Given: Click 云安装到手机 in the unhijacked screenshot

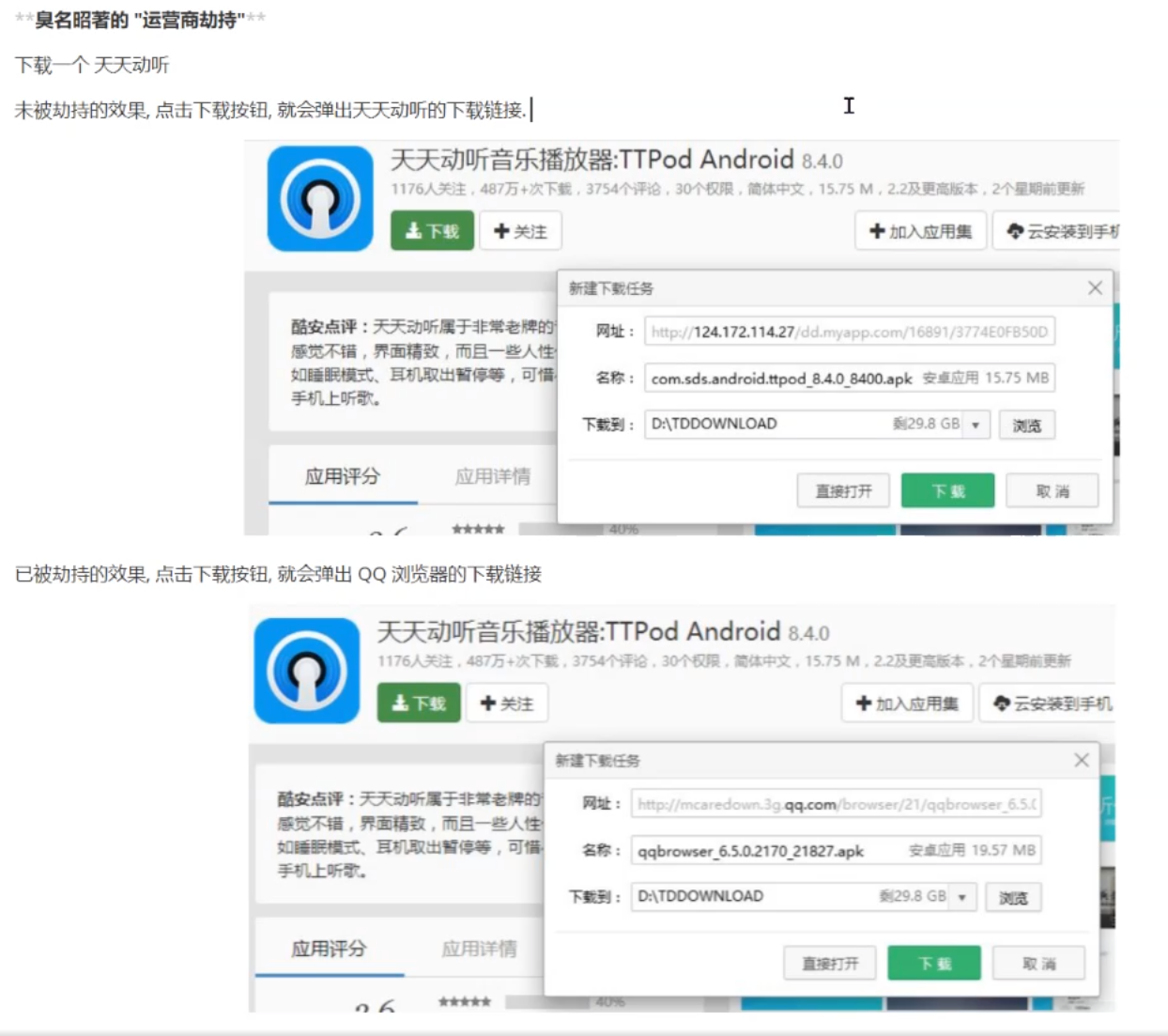Looking at the screenshot, I should pyautogui.click(x=1056, y=231).
